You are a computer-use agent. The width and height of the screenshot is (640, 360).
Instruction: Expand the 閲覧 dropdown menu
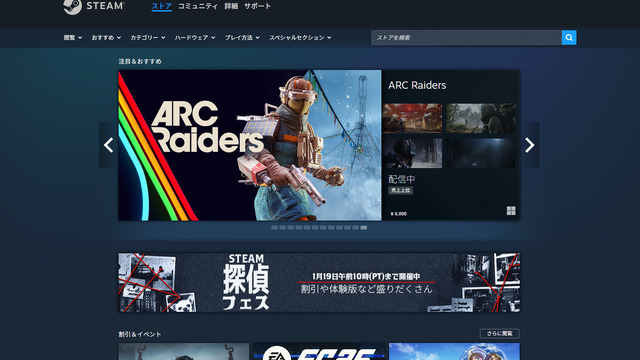pos(73,38)
